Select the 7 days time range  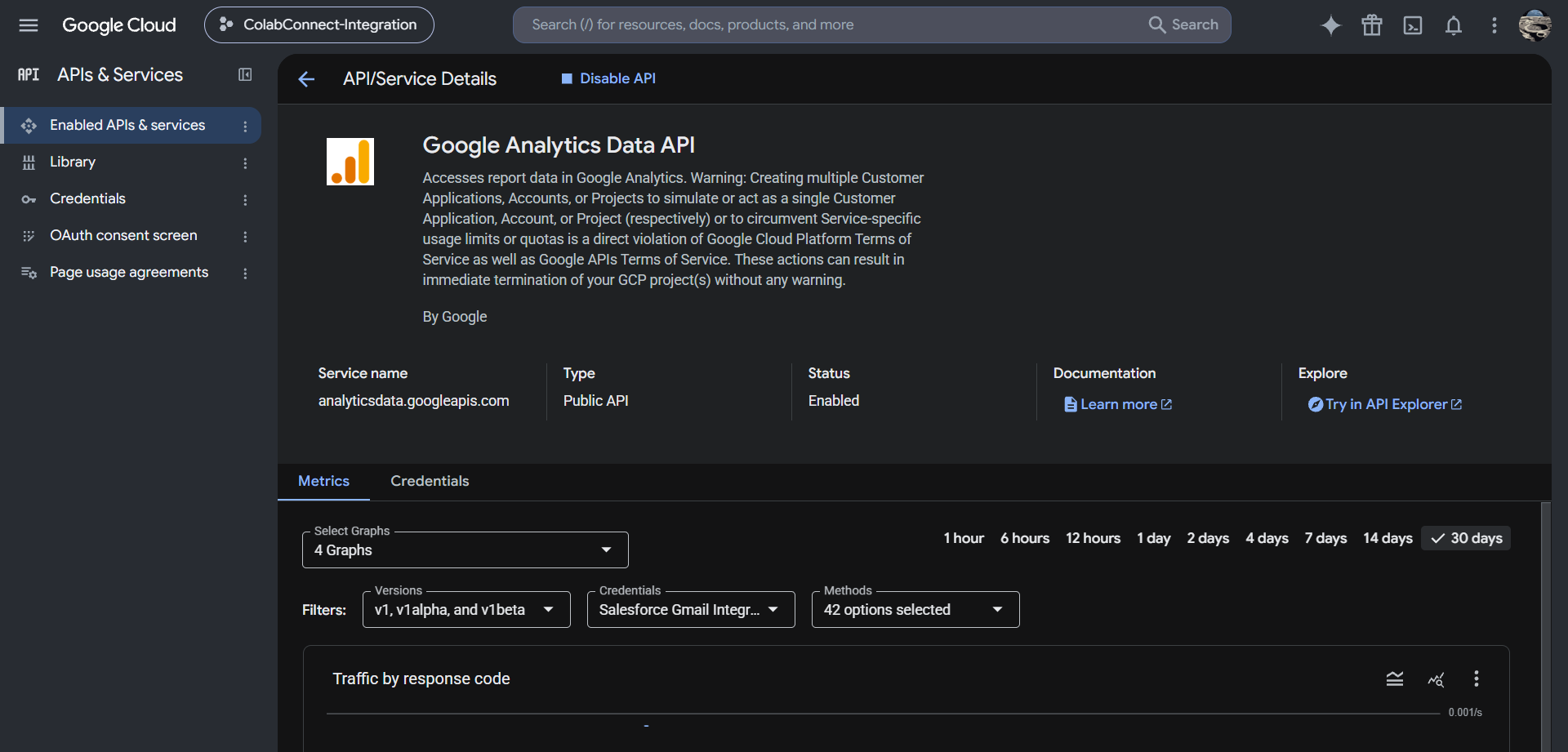1325,538
